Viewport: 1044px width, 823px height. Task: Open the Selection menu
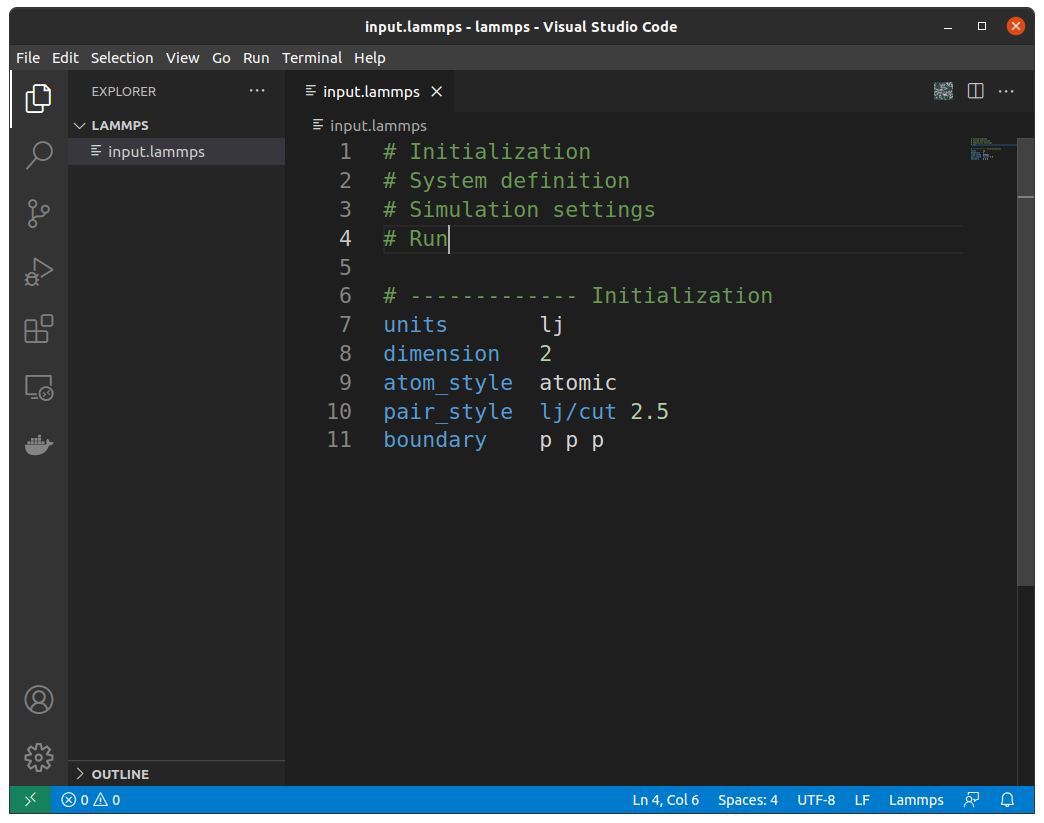(x=122, y=58)
